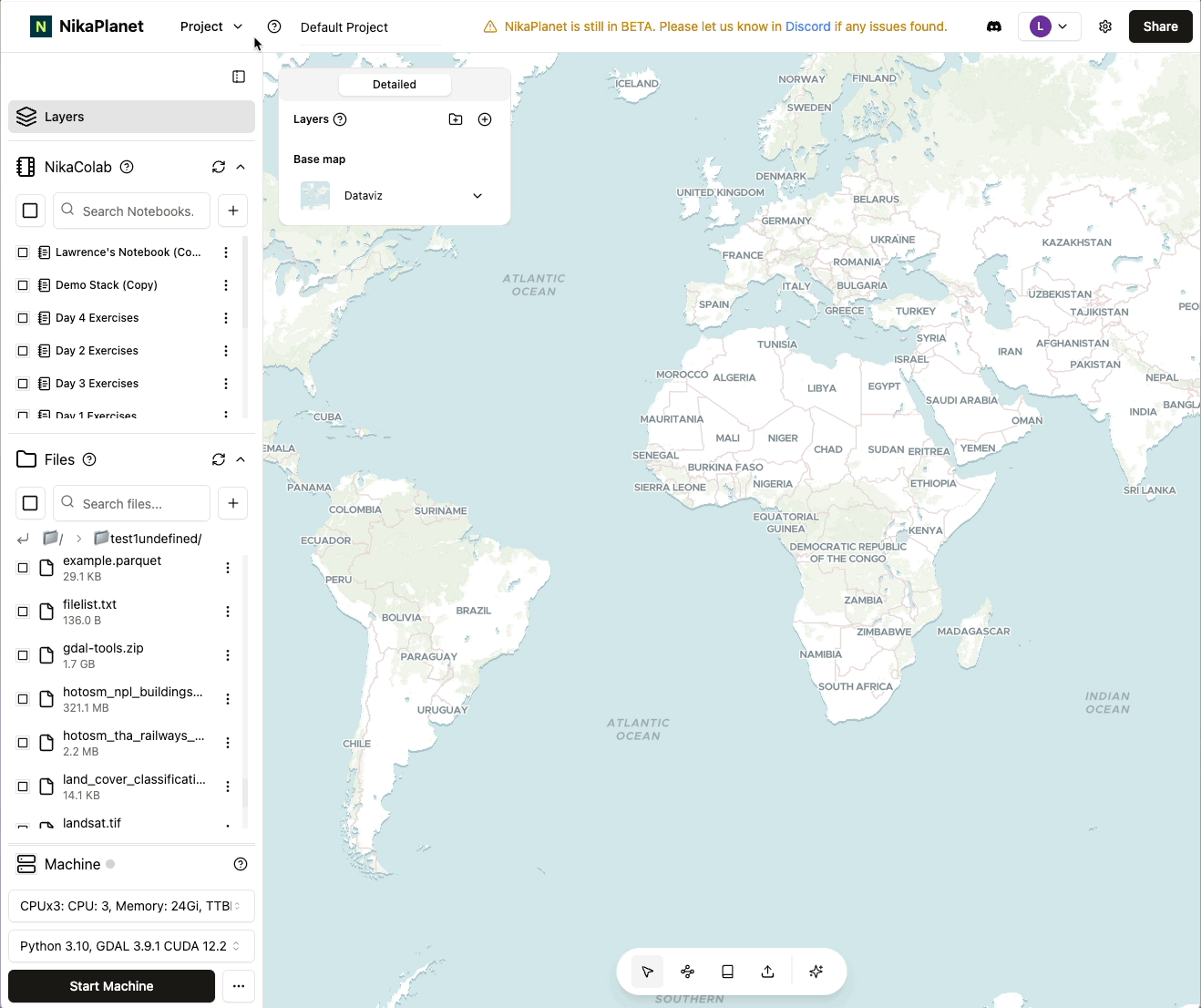Click the NikaPlanet logo icon
The image size is (1201, 1008).
[41, 26]
